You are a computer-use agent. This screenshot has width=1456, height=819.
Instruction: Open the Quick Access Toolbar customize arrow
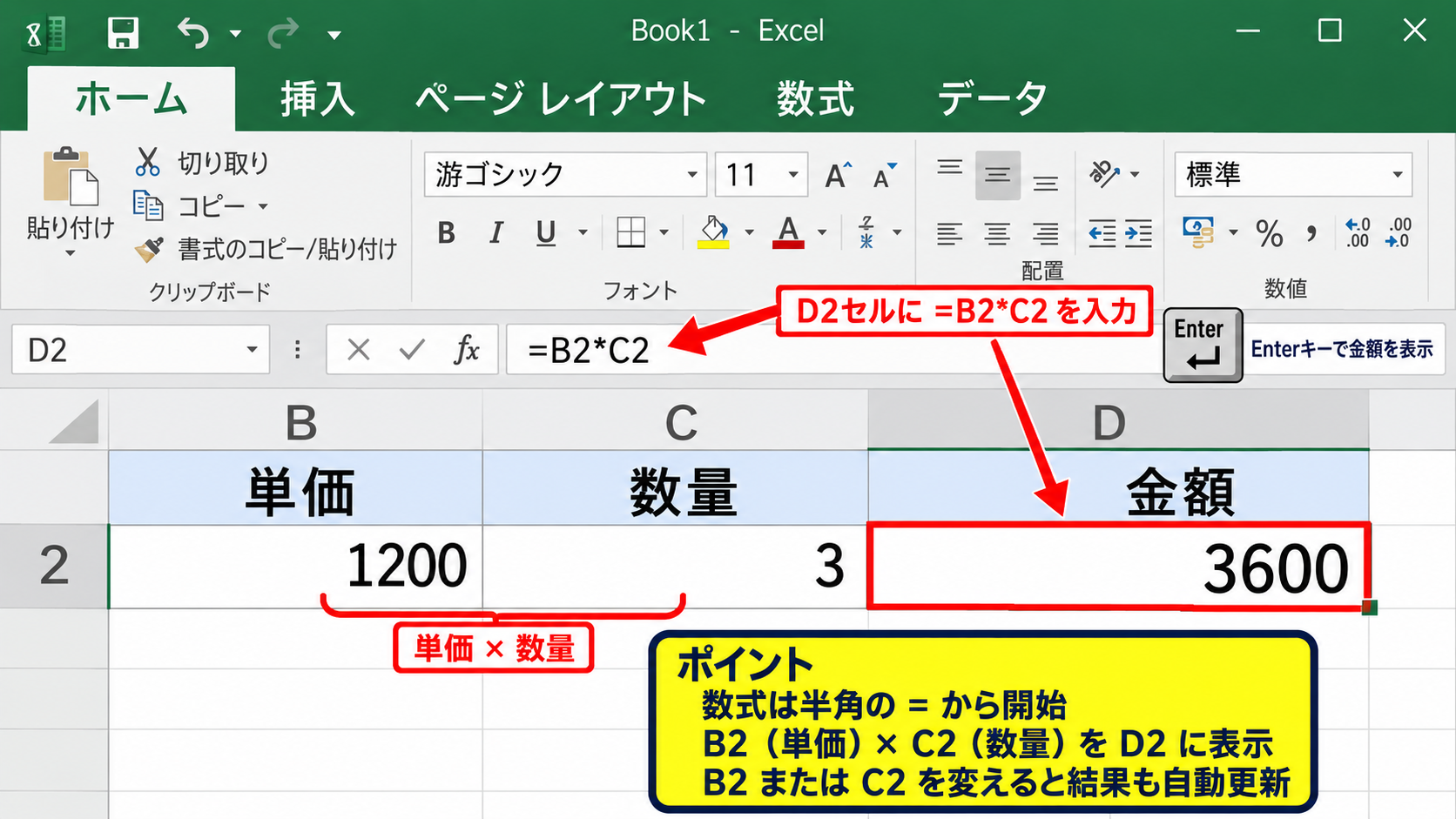(x=334, y=35)
